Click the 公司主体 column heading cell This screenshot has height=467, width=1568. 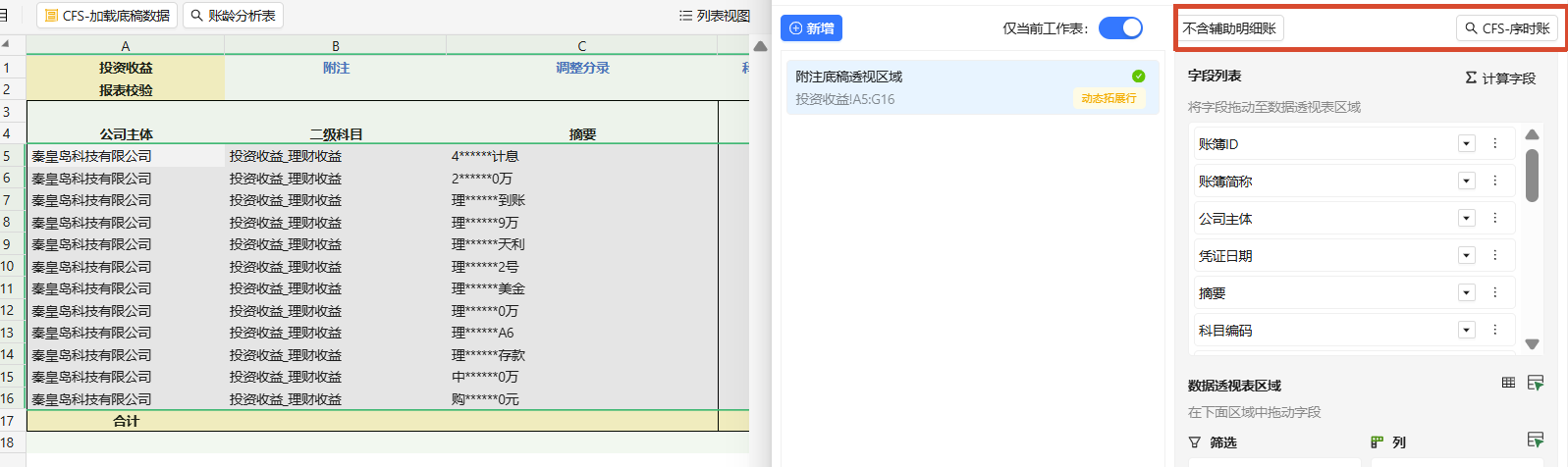(x=126, y=134)
